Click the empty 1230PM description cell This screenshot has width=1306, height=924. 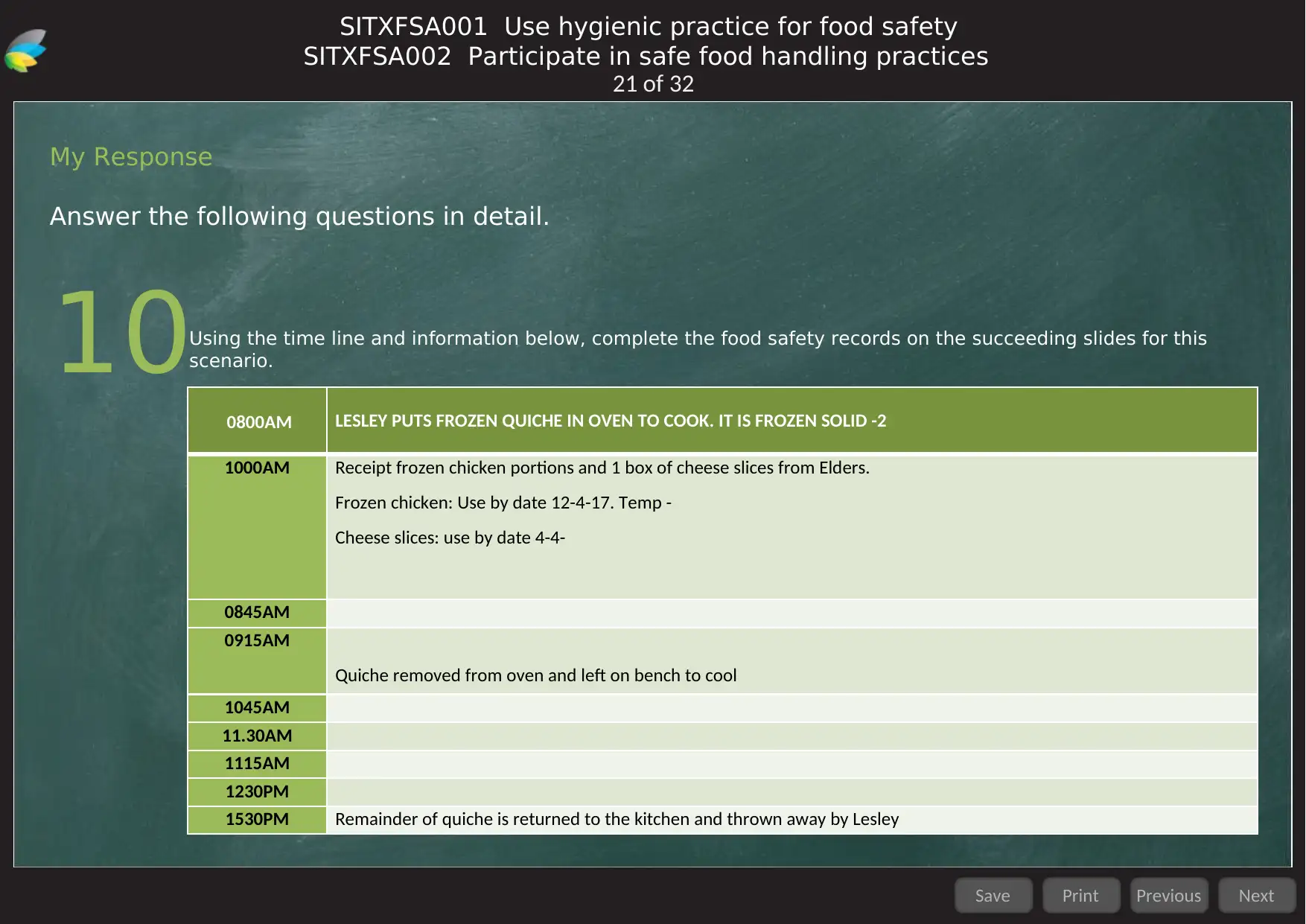[x=792, y=792]
